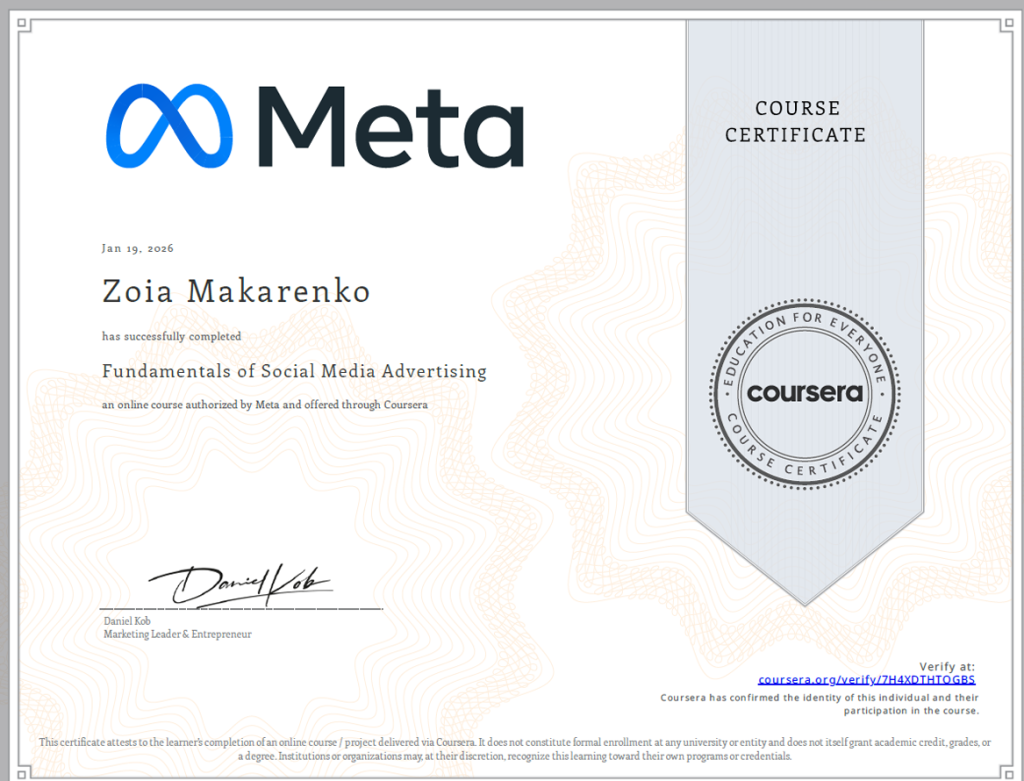Select the recipient name Zoia Makarenko
The height and width of the screenshot is (781, 1024).
coord(236,292)
